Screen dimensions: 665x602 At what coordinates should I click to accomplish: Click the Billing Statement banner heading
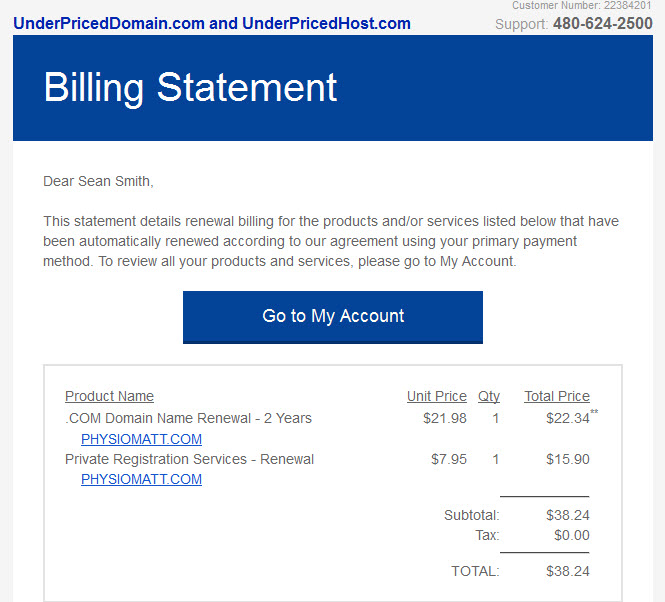pos(190,88)
